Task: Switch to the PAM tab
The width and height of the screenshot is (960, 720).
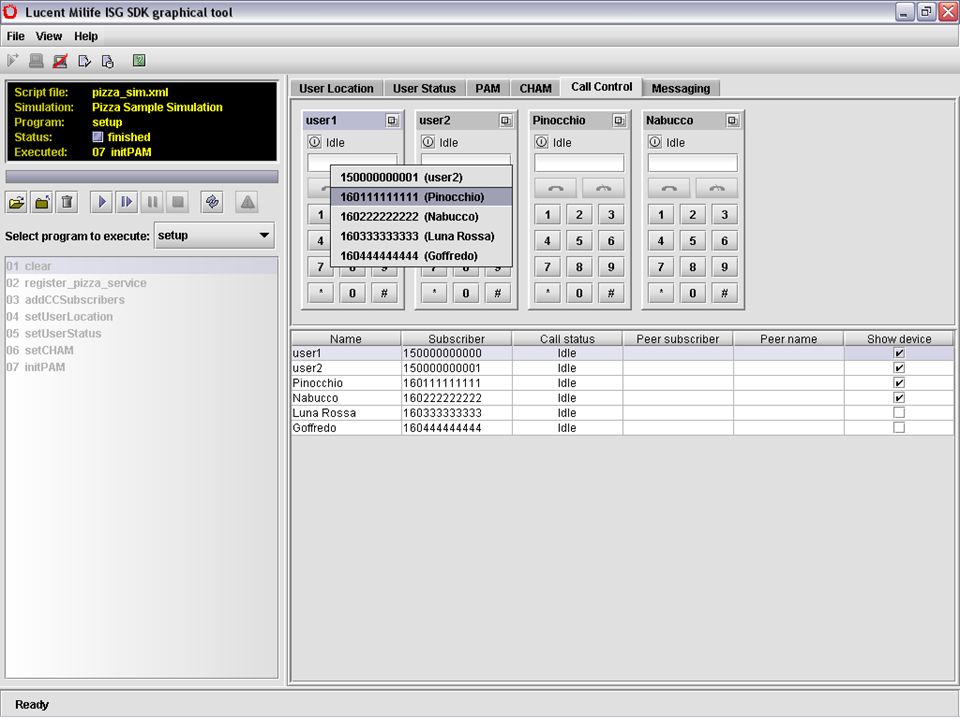Action: point(487,88)
